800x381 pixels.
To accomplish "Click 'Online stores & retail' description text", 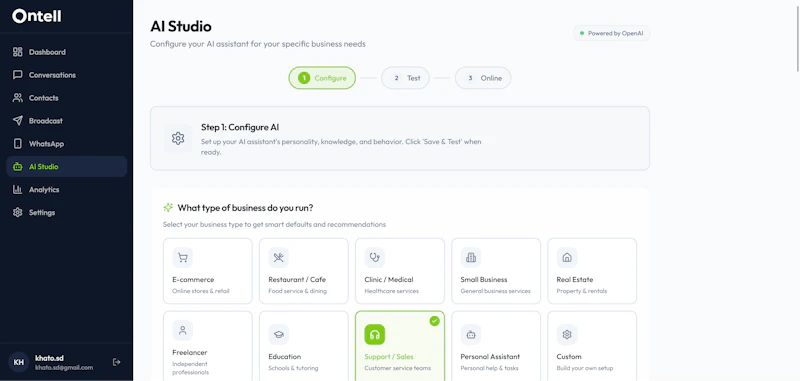I will click(201, 291).
